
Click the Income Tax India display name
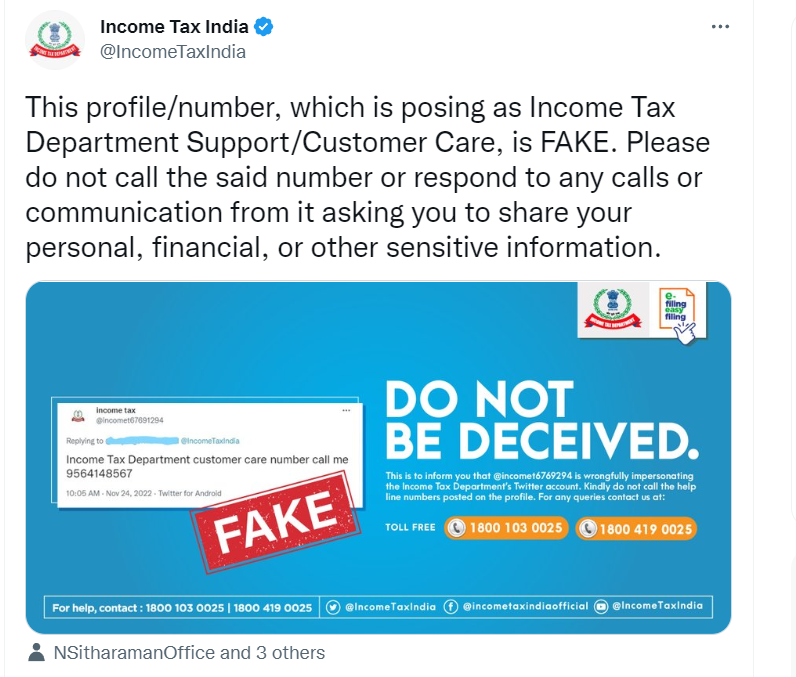pos(174,27)
